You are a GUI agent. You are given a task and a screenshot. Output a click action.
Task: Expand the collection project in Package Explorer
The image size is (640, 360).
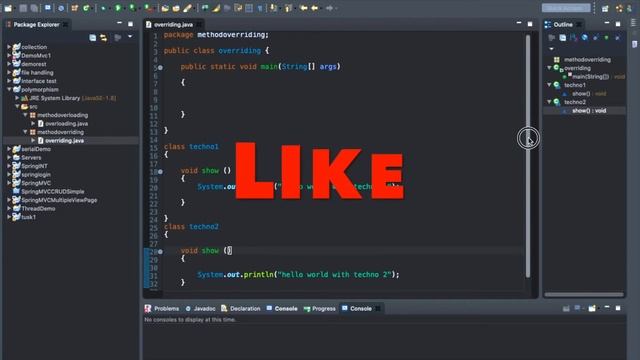click(x=9, y=47)
